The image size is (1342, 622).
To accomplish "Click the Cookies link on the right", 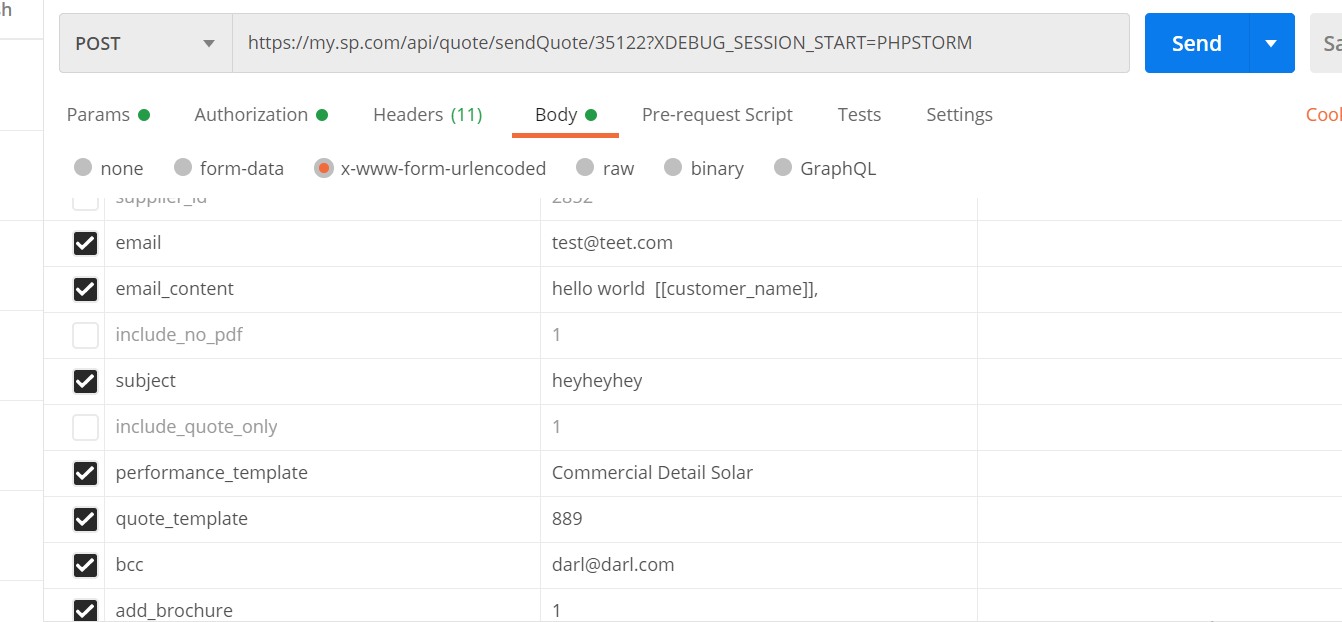I will 1323,115.
